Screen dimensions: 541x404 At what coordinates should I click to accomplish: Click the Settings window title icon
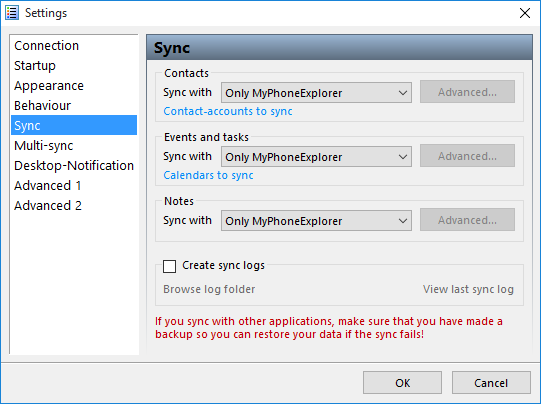click(x=12, y=13)
